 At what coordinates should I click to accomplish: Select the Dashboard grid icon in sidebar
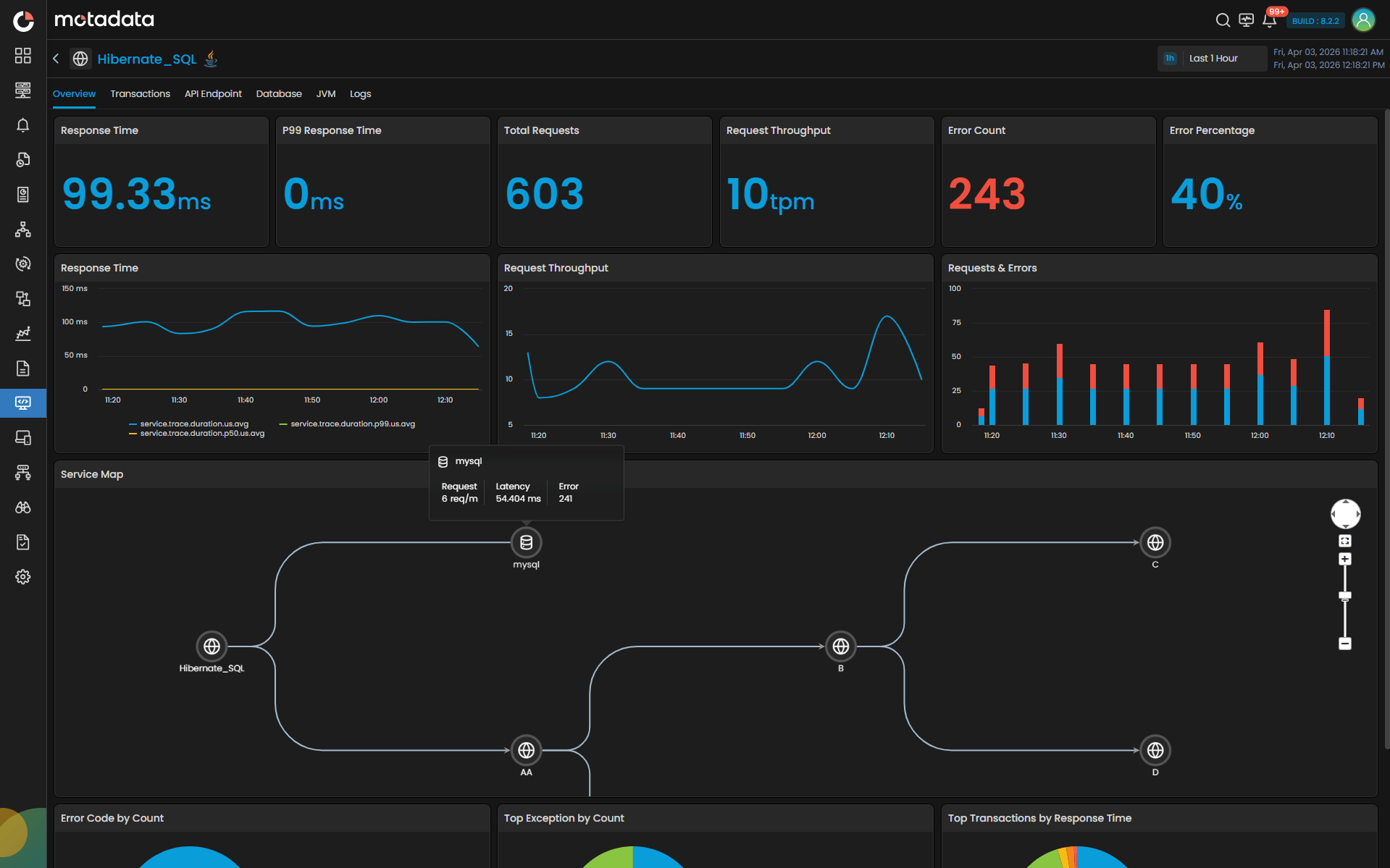pos(23,56)
